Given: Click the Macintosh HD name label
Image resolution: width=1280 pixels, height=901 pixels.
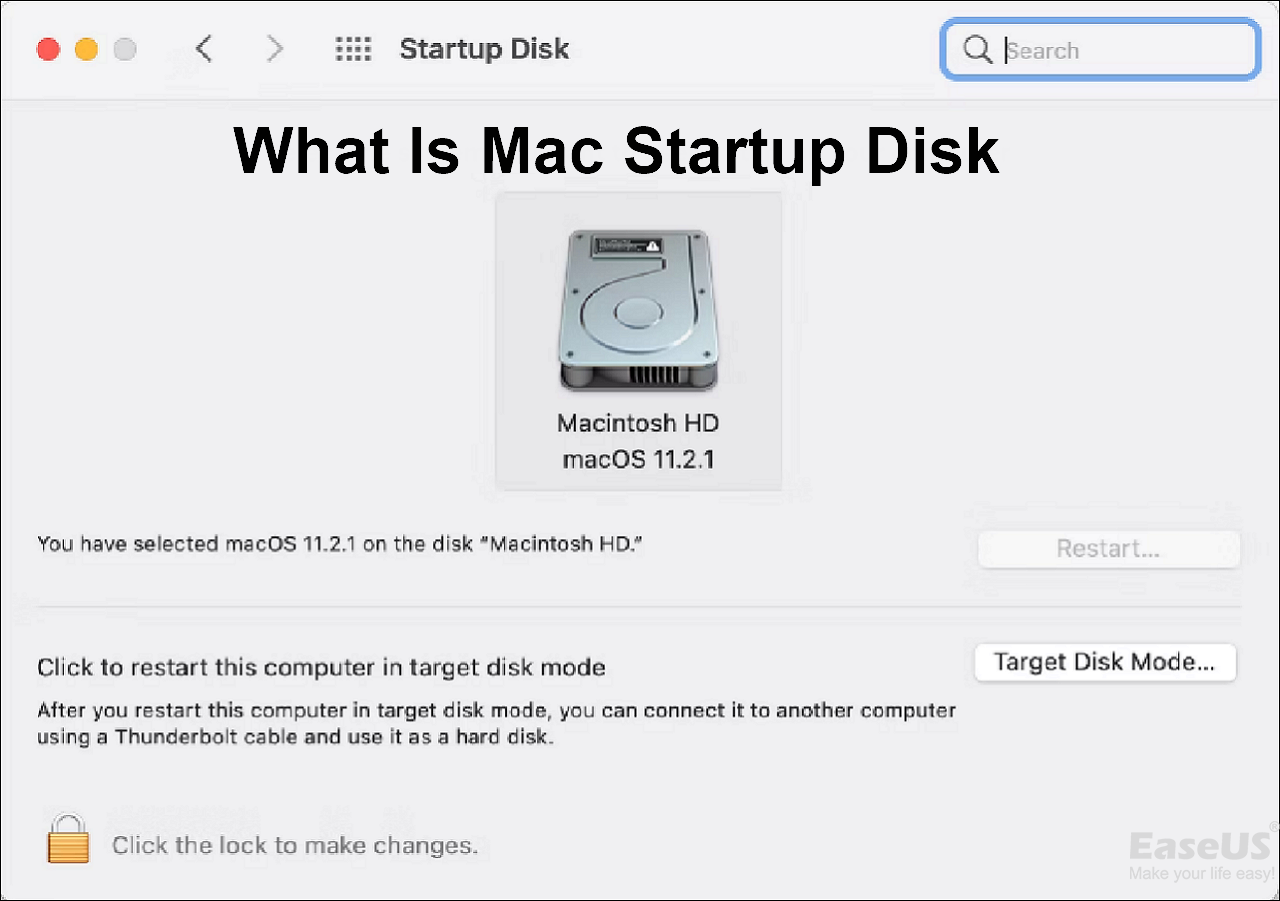Looking at the screenshot, I should (638, 423).
